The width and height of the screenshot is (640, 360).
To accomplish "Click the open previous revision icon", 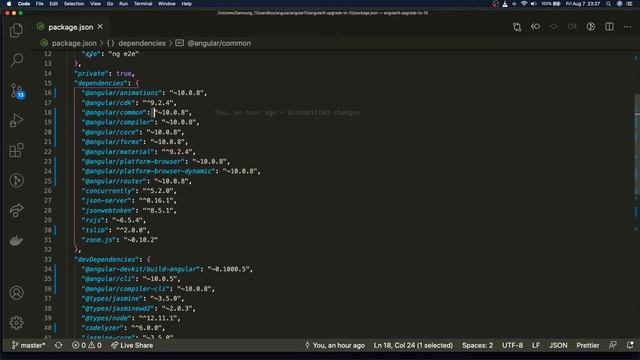I will [x=536, y=27].
